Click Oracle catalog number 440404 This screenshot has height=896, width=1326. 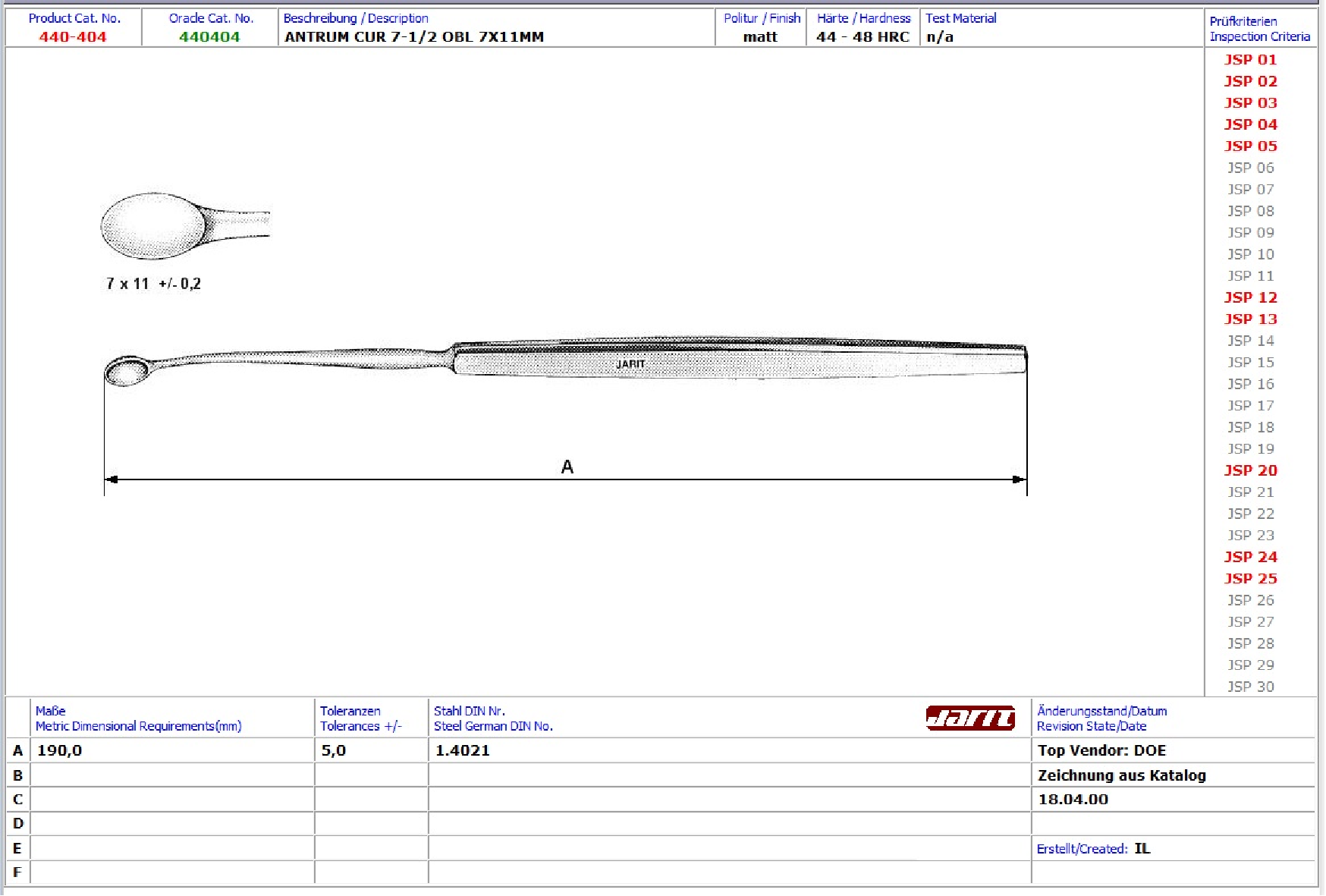[x=209, y=37]
